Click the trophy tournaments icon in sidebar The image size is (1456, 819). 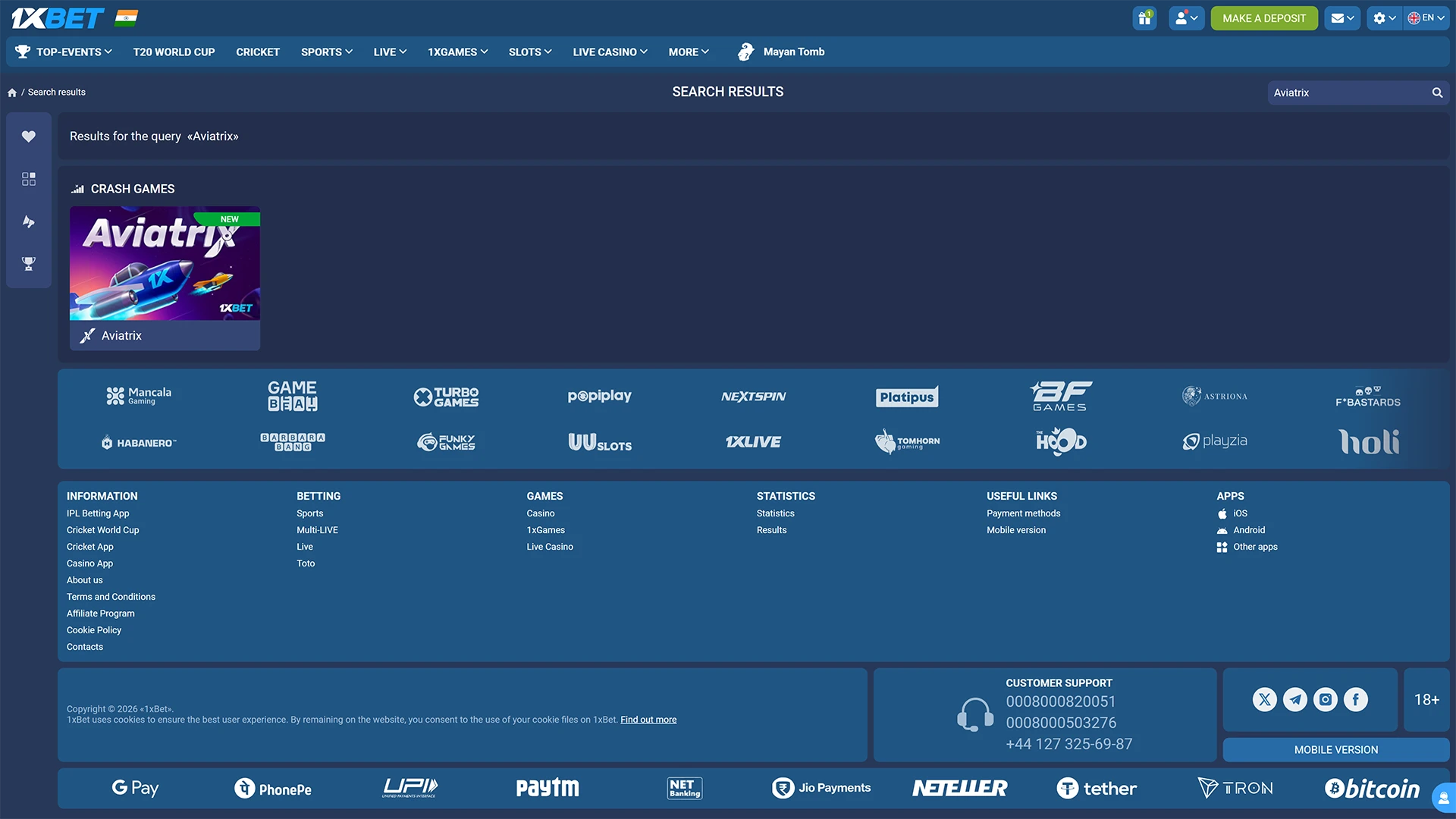29,264
